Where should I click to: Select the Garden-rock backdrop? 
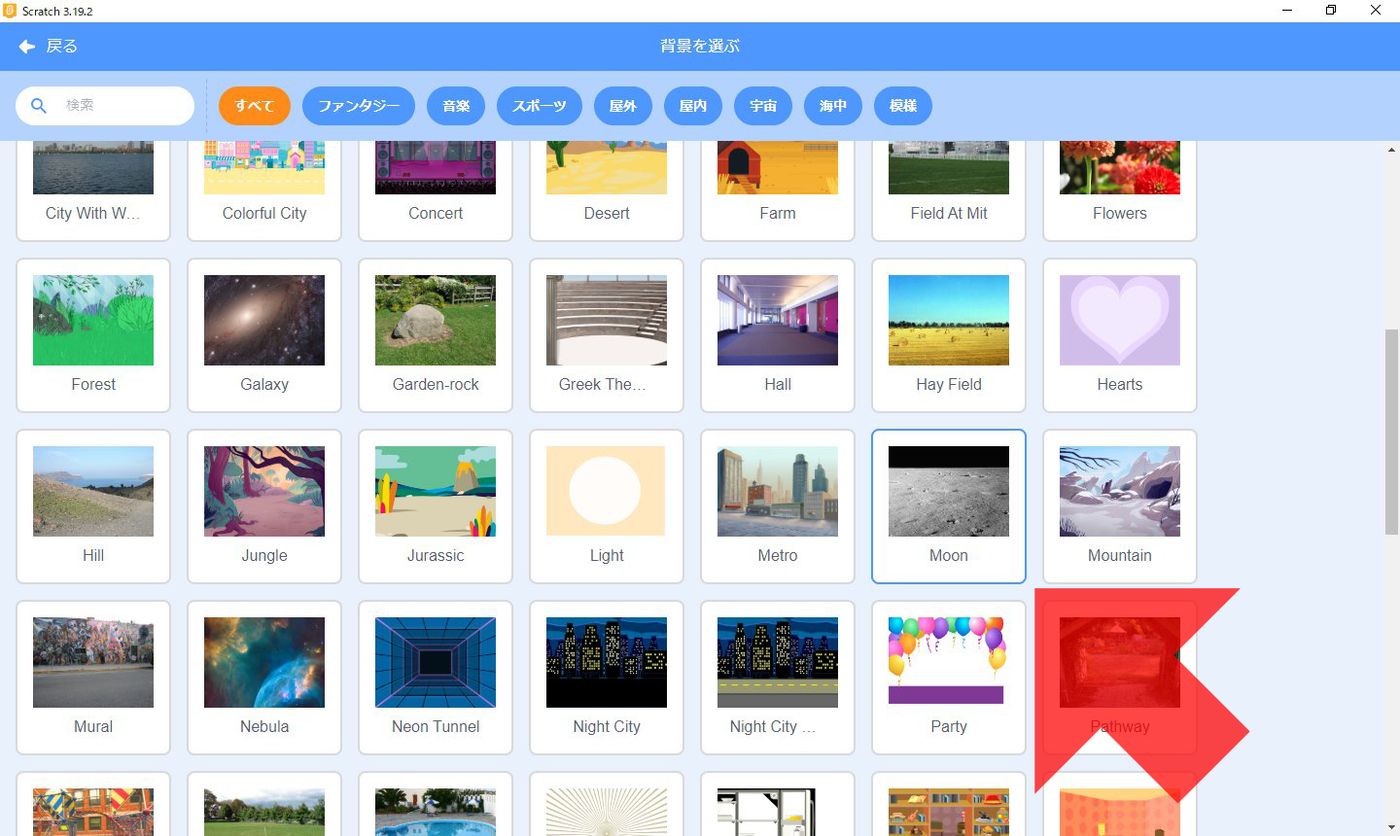pos(435,335)
